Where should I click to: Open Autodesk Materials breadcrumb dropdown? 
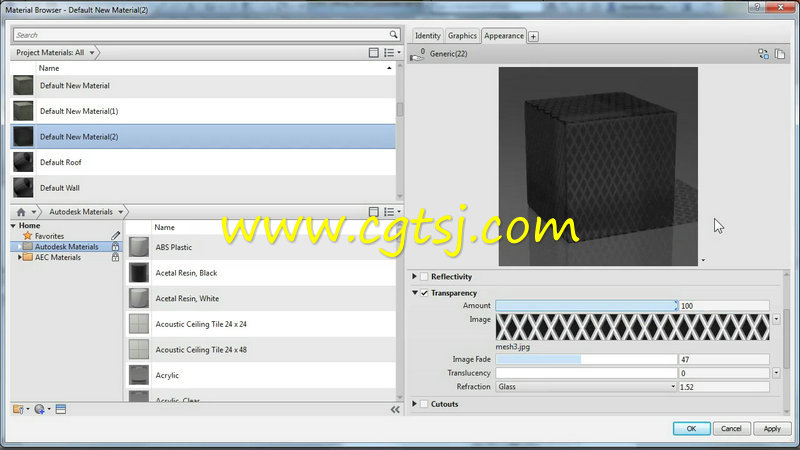(120, 212)
